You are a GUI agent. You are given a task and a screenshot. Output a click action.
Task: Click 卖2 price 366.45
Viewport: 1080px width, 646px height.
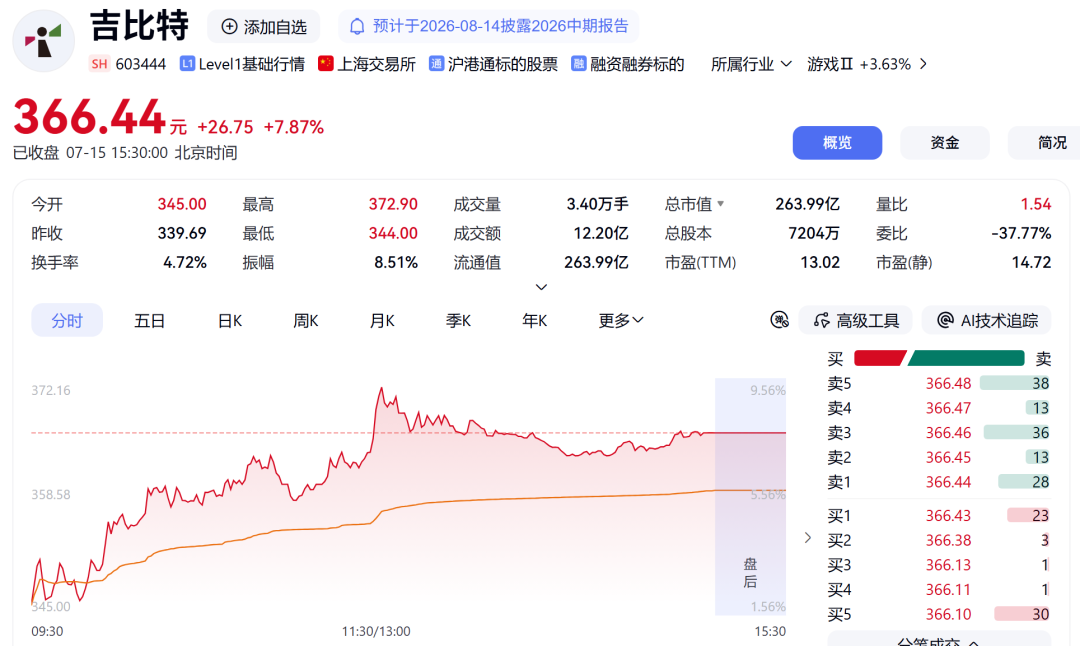(x=948, y=457)
